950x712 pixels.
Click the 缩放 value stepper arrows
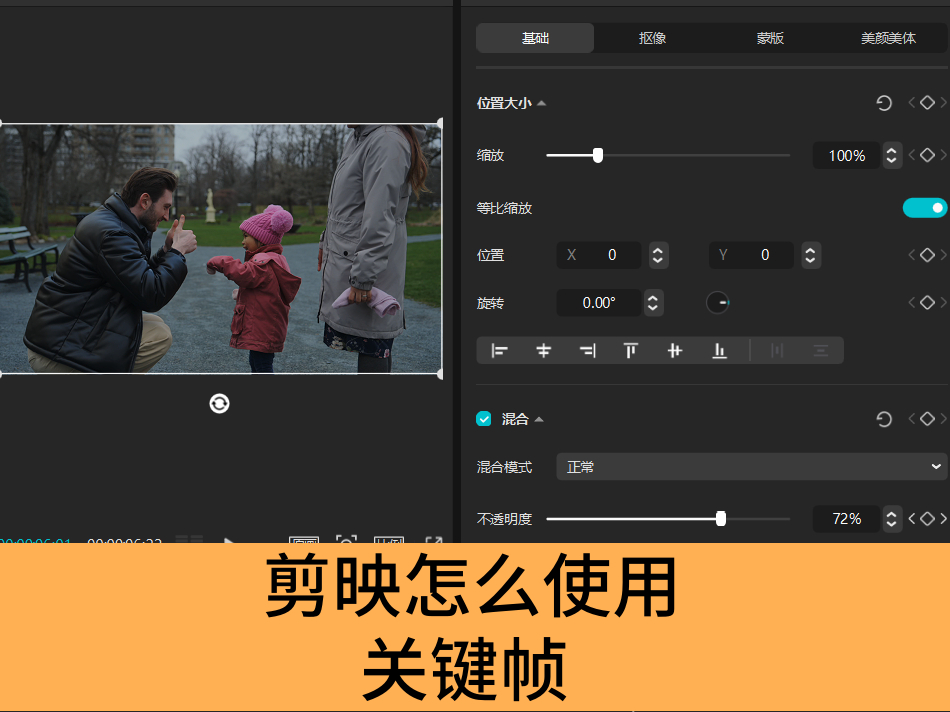[x=891, y=156]
